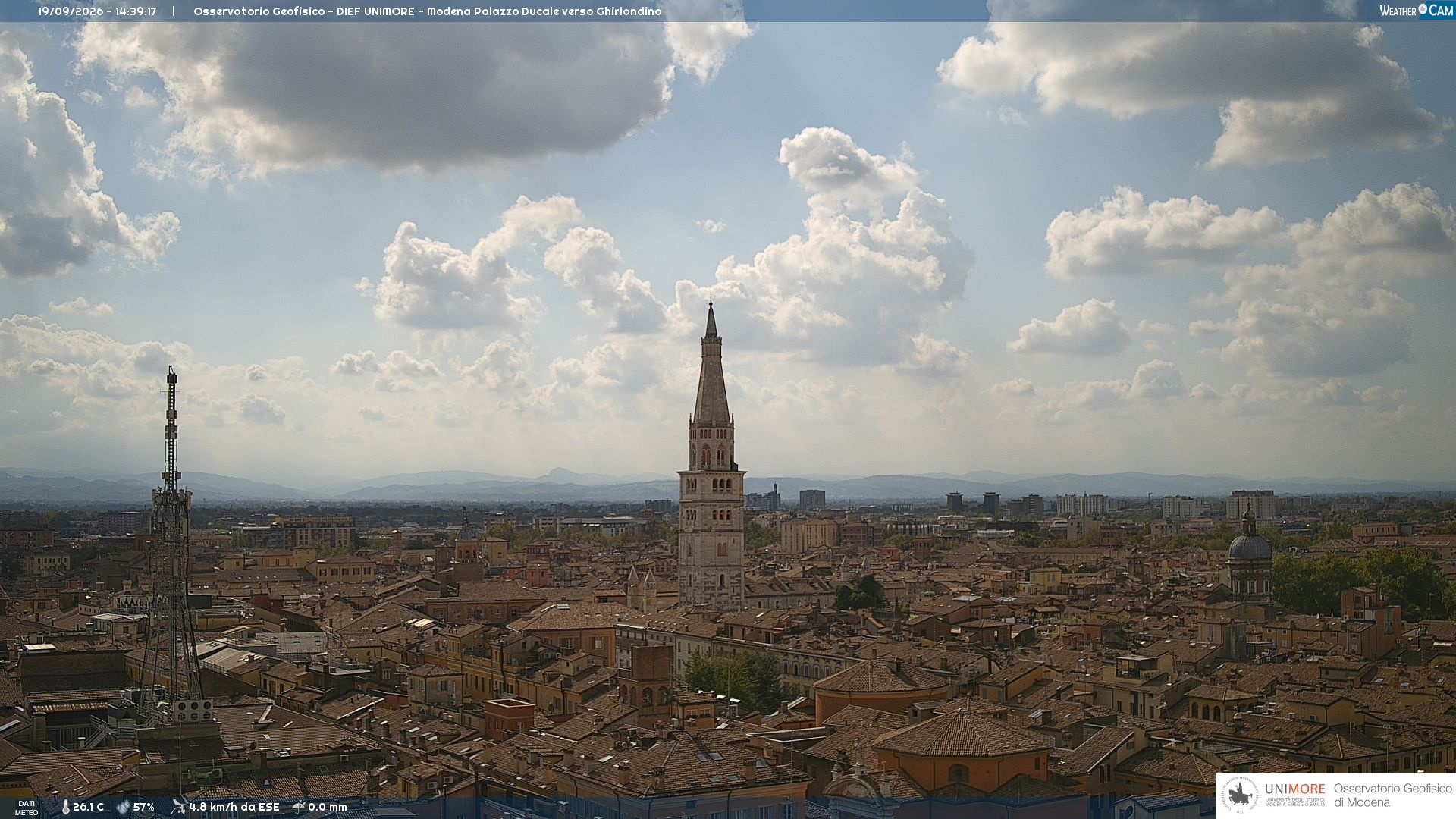The width and height of the screenshot is (1456, 819).
Task: Click the 4.8 km/h da ESE wind reading
Action: tap(234, 808)
